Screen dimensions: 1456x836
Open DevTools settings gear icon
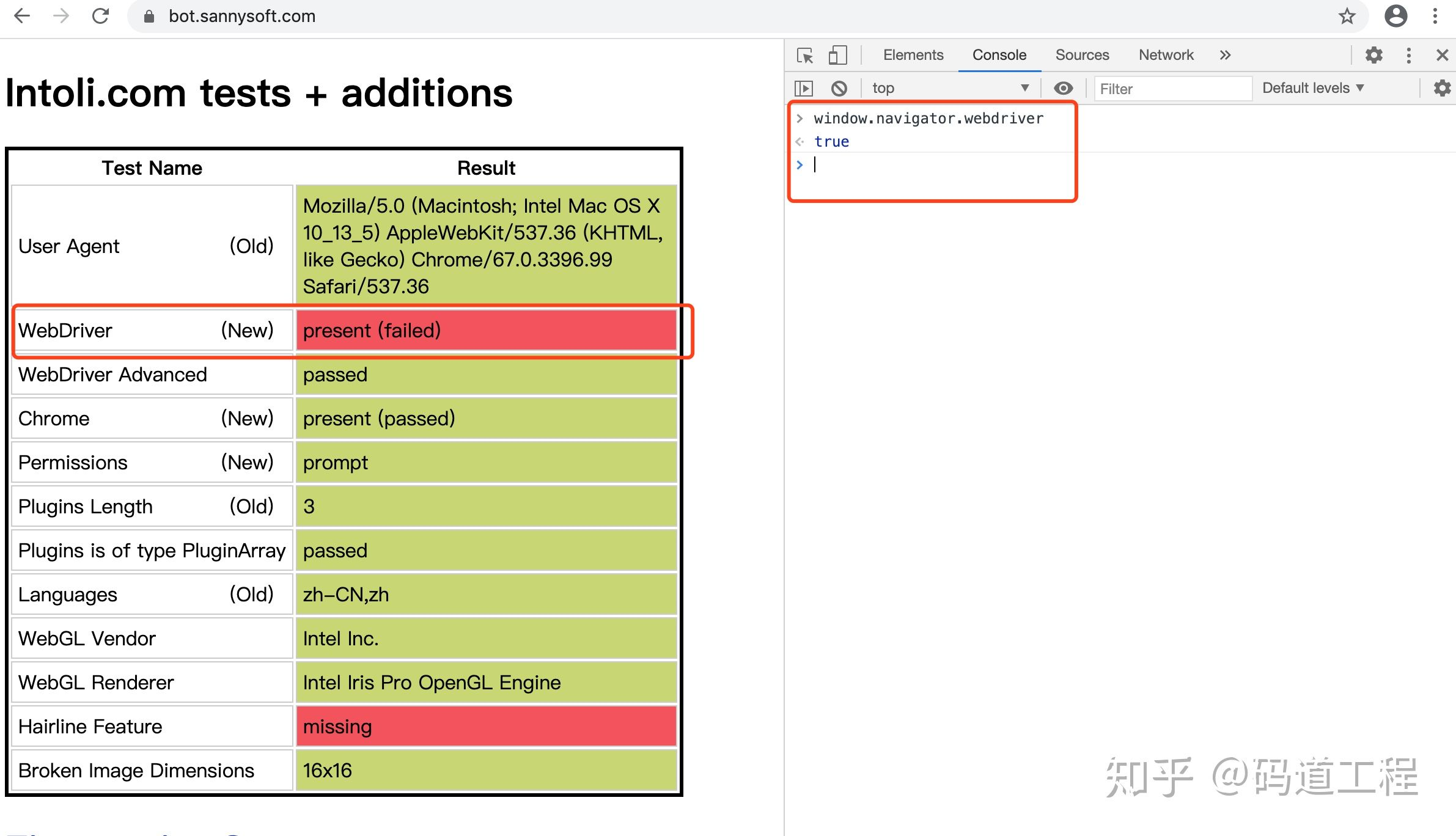tap(1373, 56)
